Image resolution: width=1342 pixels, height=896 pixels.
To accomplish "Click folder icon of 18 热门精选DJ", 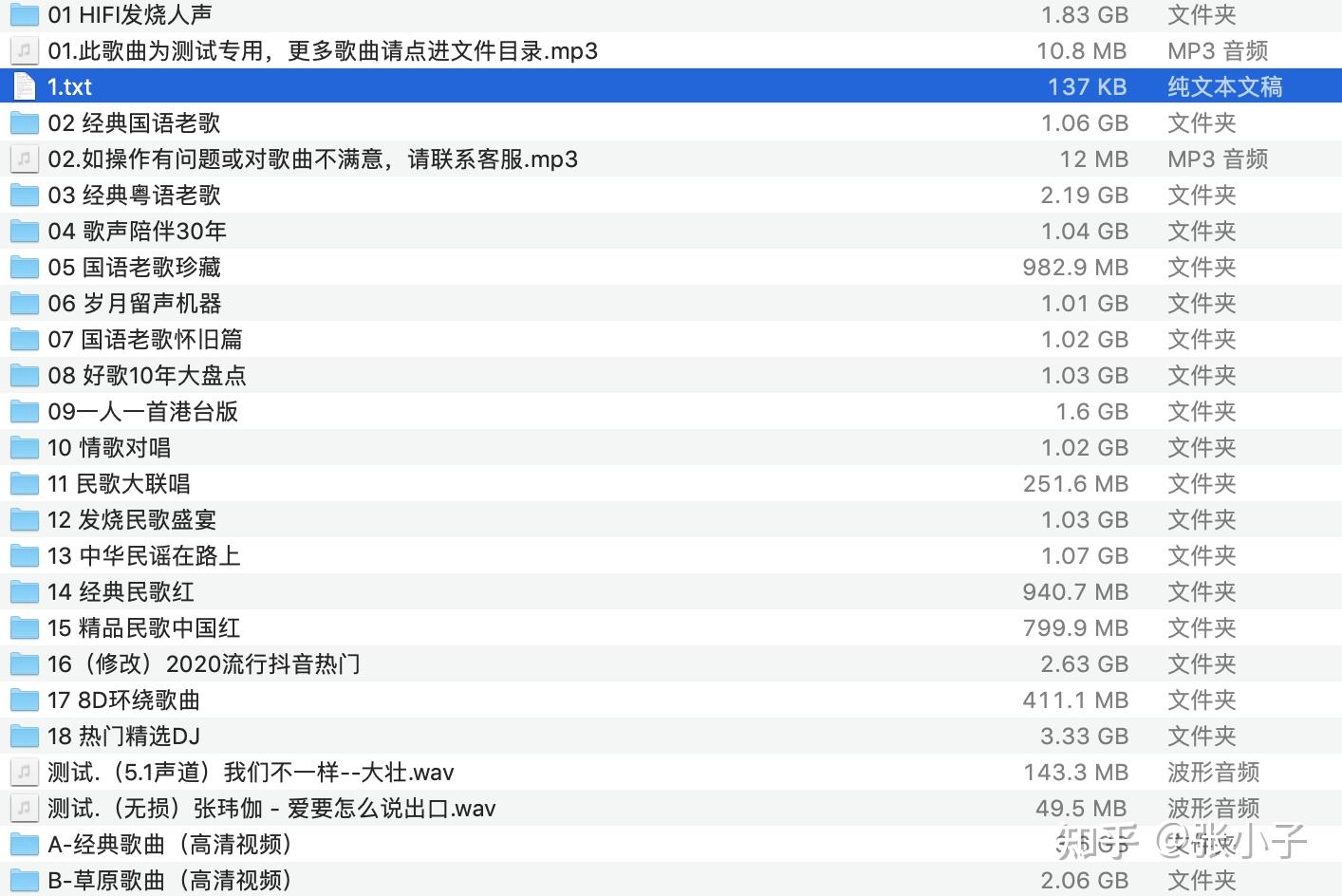I will pos(24,737).
